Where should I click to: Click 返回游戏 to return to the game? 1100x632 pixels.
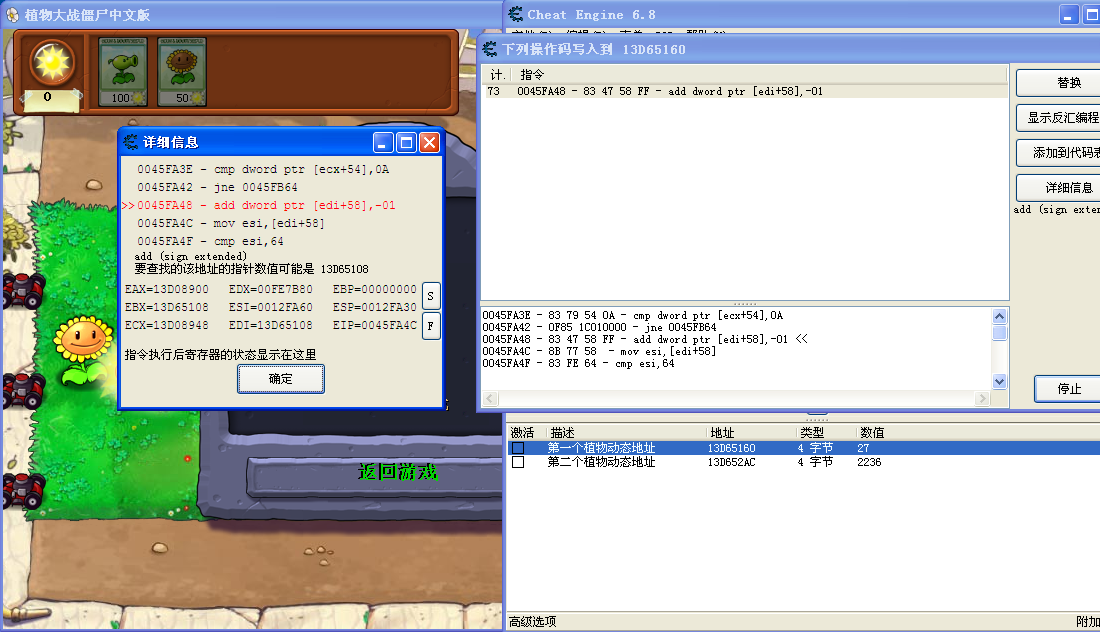tap(398, 472)
